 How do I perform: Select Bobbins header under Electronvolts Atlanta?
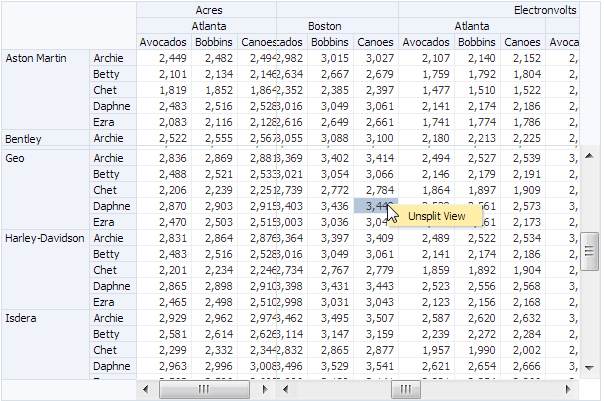coord(477,42)
